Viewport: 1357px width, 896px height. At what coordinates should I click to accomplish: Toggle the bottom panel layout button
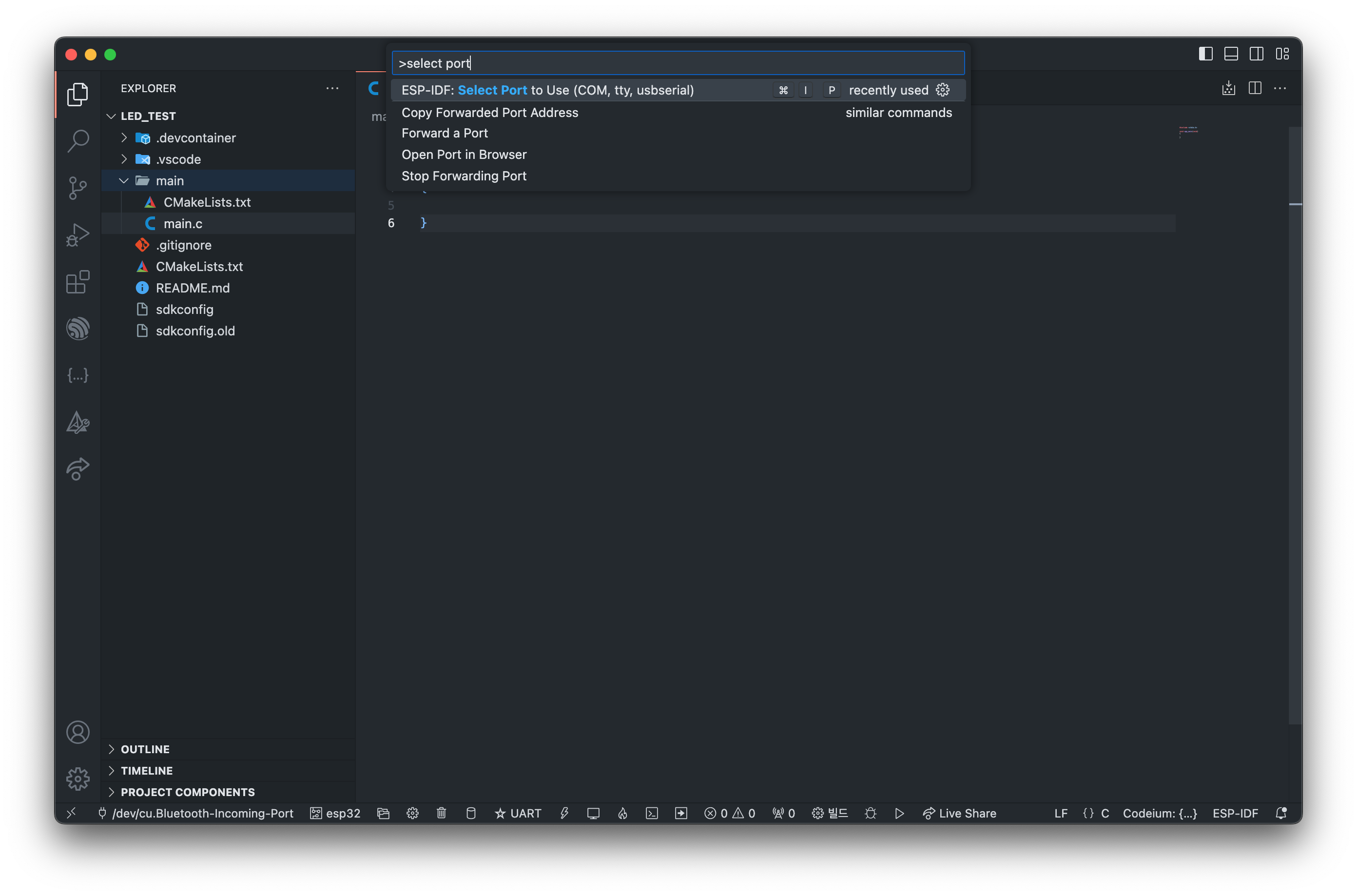1231,54
